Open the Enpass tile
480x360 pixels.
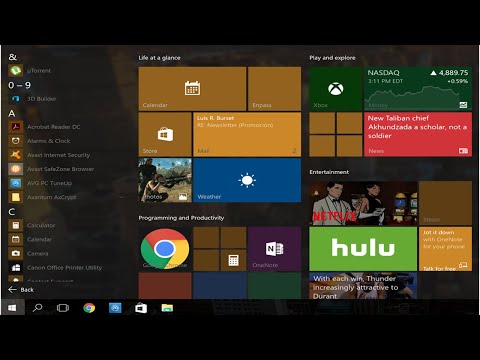tap(274, 89)
